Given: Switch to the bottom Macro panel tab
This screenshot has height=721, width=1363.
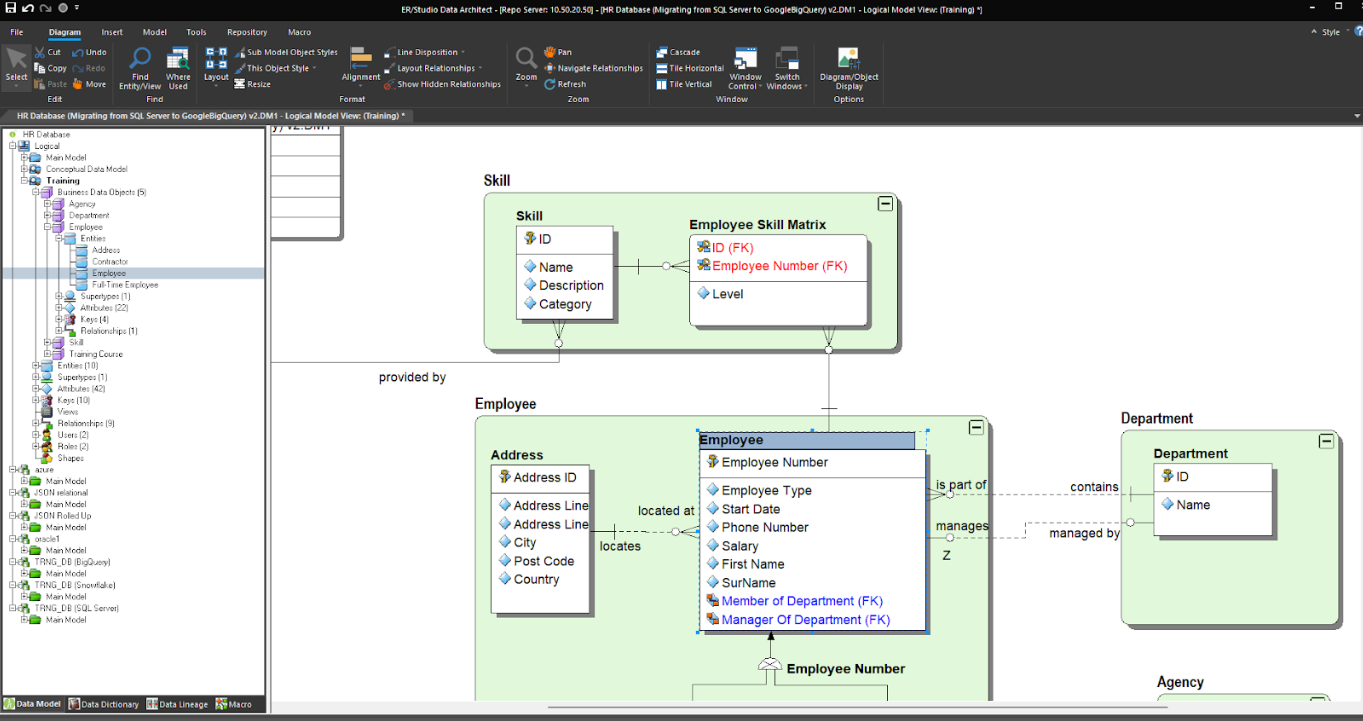Looking at the screenshot, I should coord(234,704).
